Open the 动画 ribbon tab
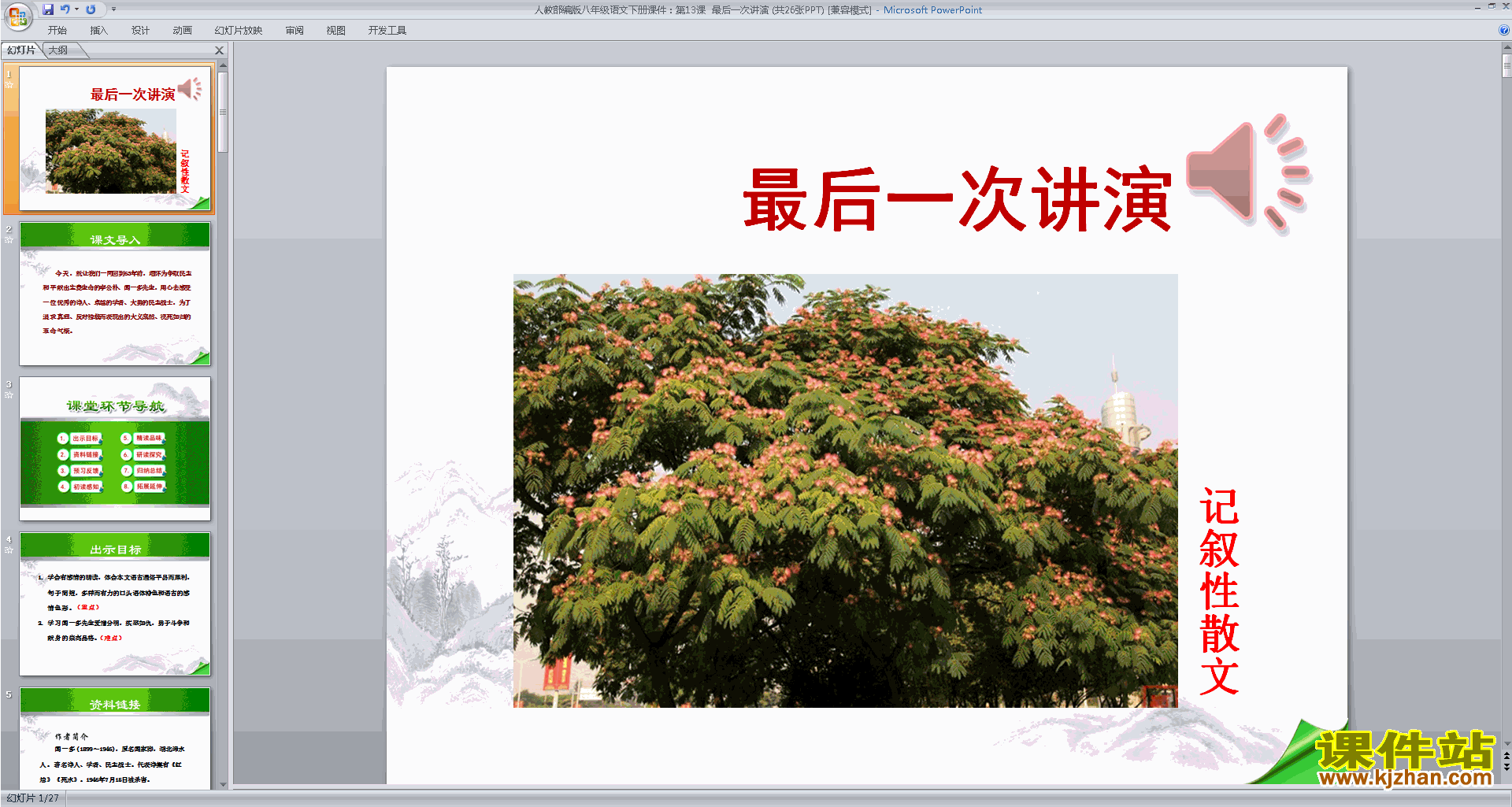The width and height of the screenshot is (1512, 807). (182, 31)
